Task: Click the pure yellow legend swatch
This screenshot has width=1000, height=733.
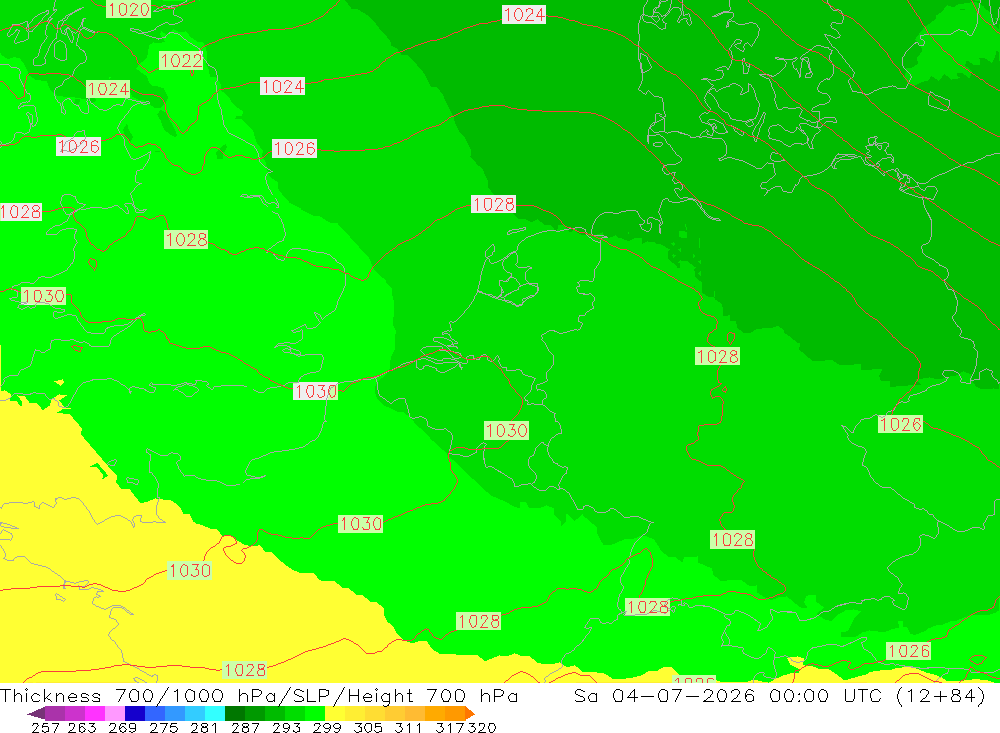Action: coord(335,713)
